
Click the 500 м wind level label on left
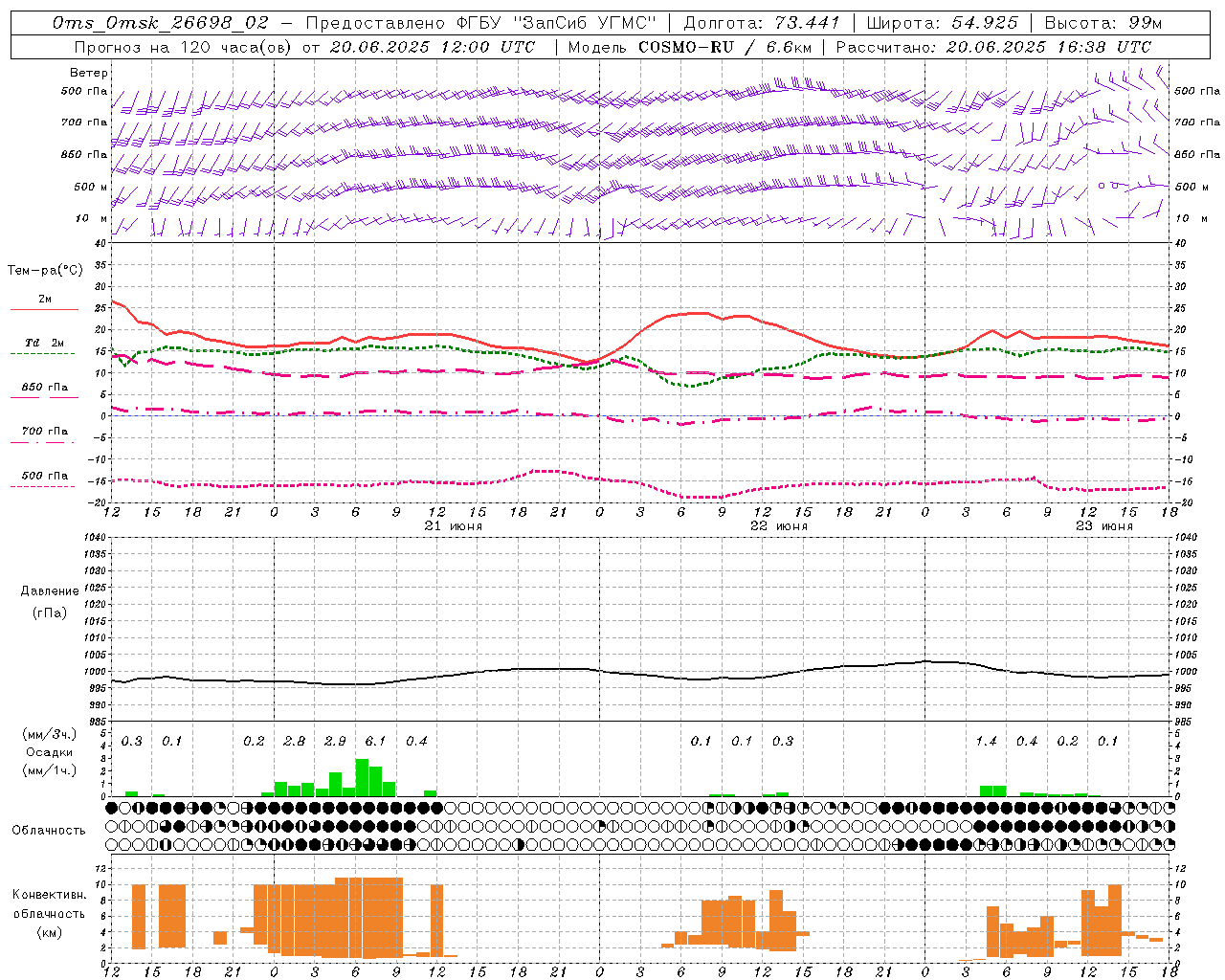pos(91,187)
